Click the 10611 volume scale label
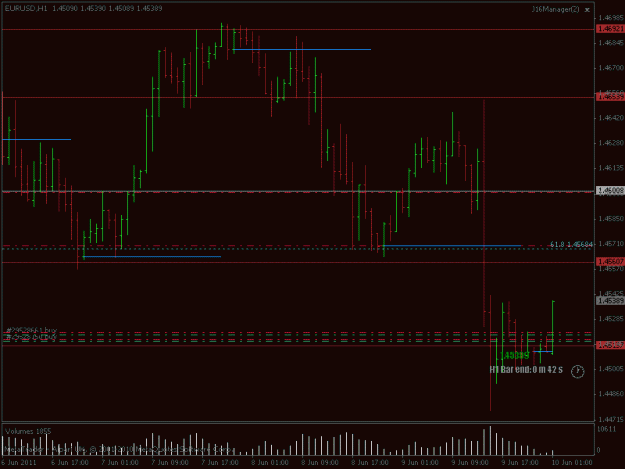This screenshot has height=469, width=625. [x=606, y=429]
